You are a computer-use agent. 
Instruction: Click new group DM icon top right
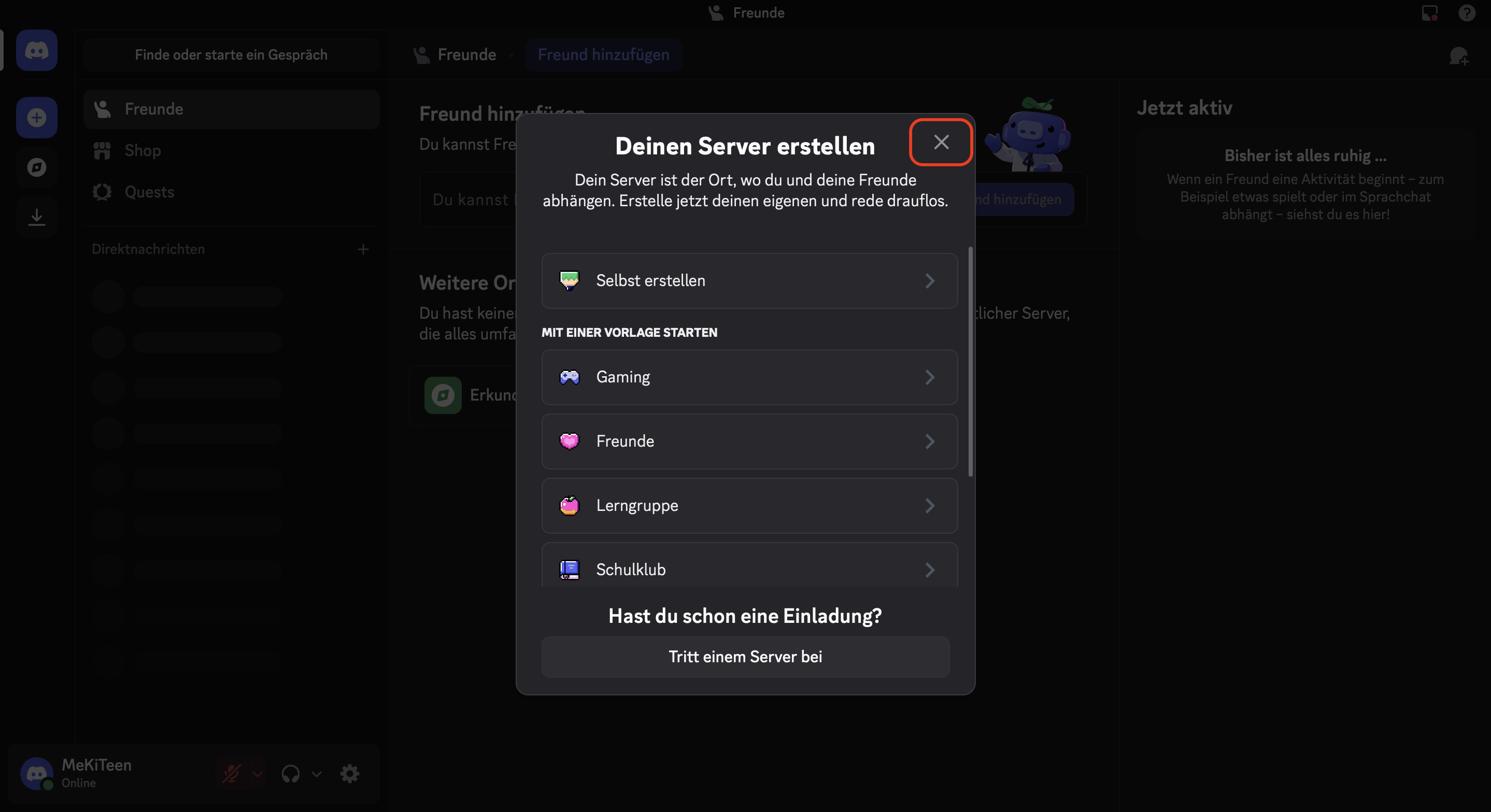(1458, 56)
